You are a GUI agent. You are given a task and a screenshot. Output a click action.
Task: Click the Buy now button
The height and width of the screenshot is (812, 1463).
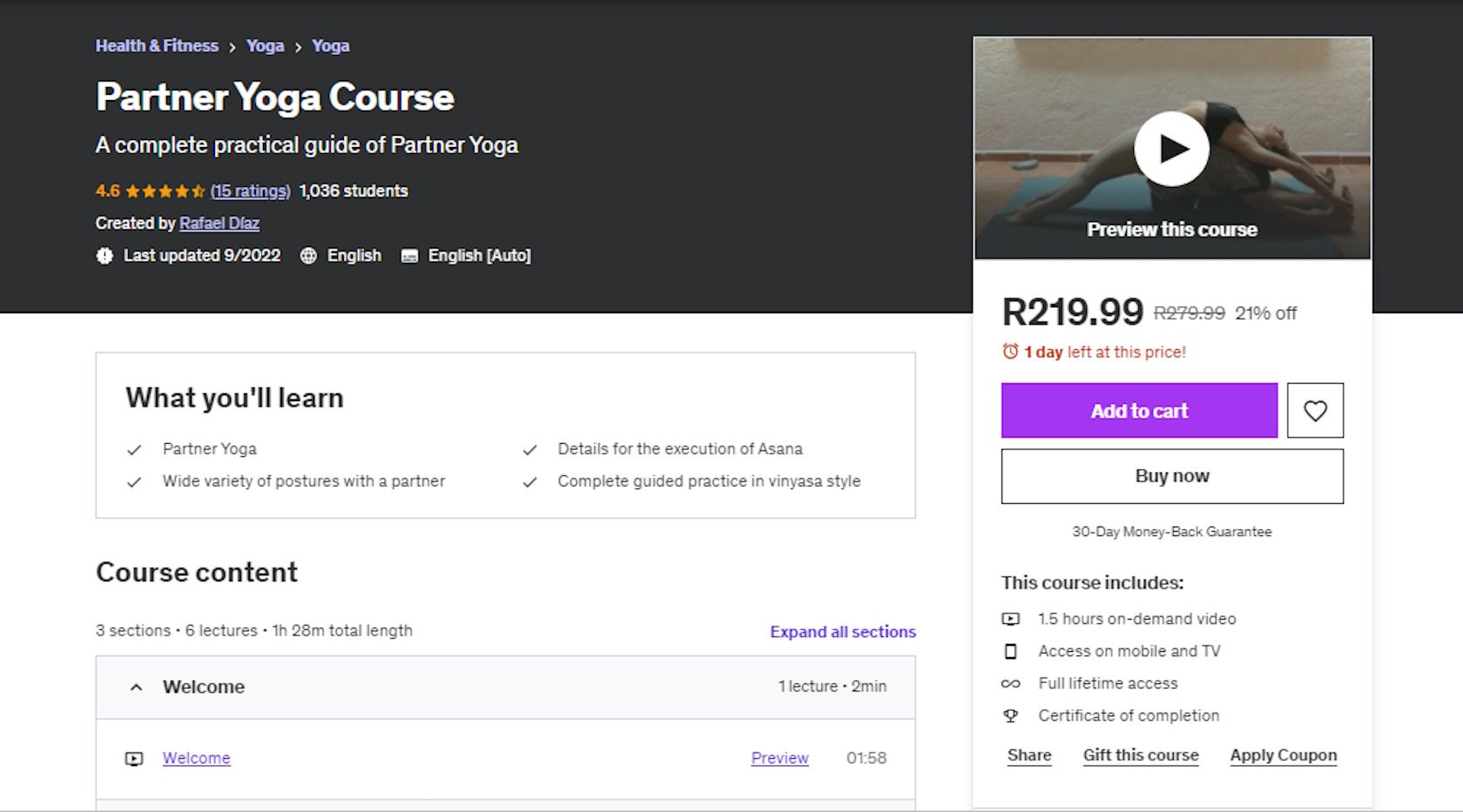(x=1172, y=476)
